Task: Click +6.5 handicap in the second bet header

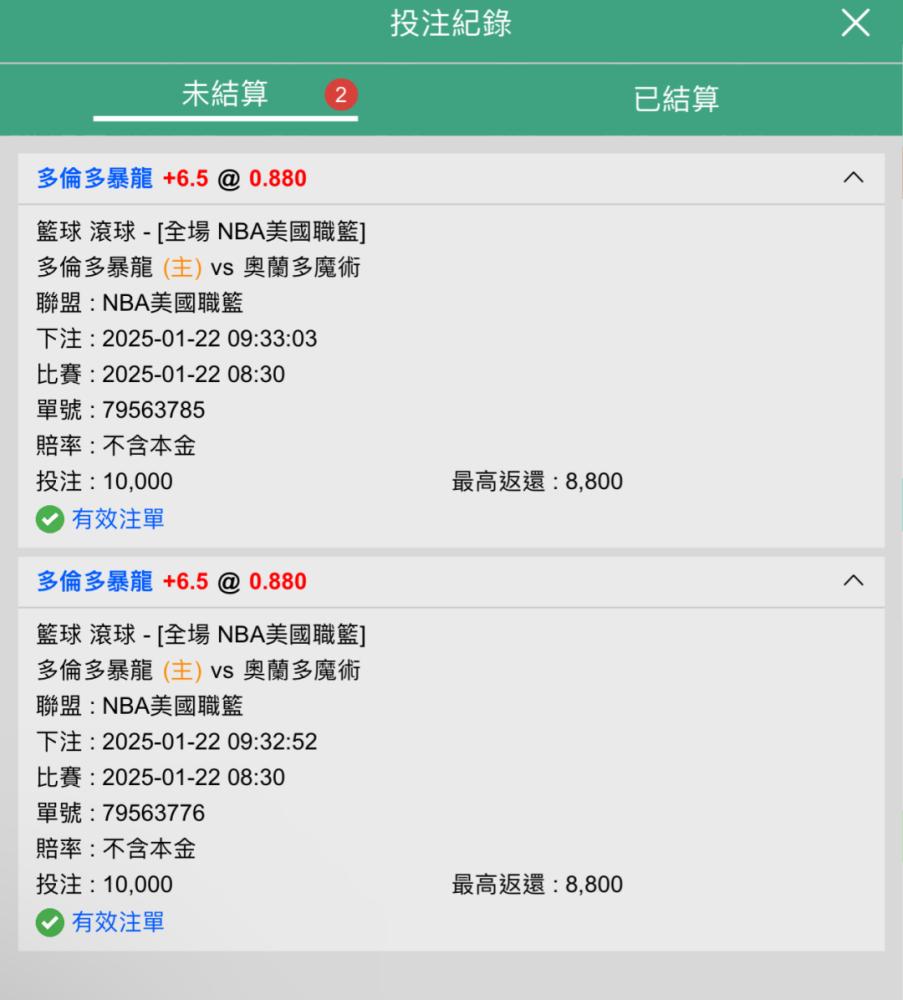Action: point(186,581)
